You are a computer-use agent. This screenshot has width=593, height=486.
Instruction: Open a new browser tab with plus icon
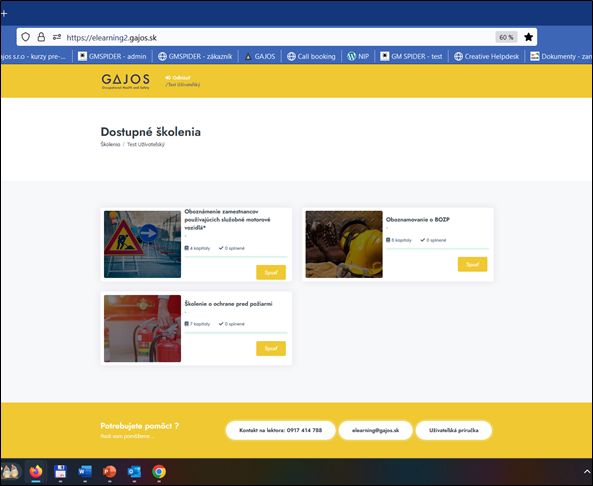[x=4, y=14]
